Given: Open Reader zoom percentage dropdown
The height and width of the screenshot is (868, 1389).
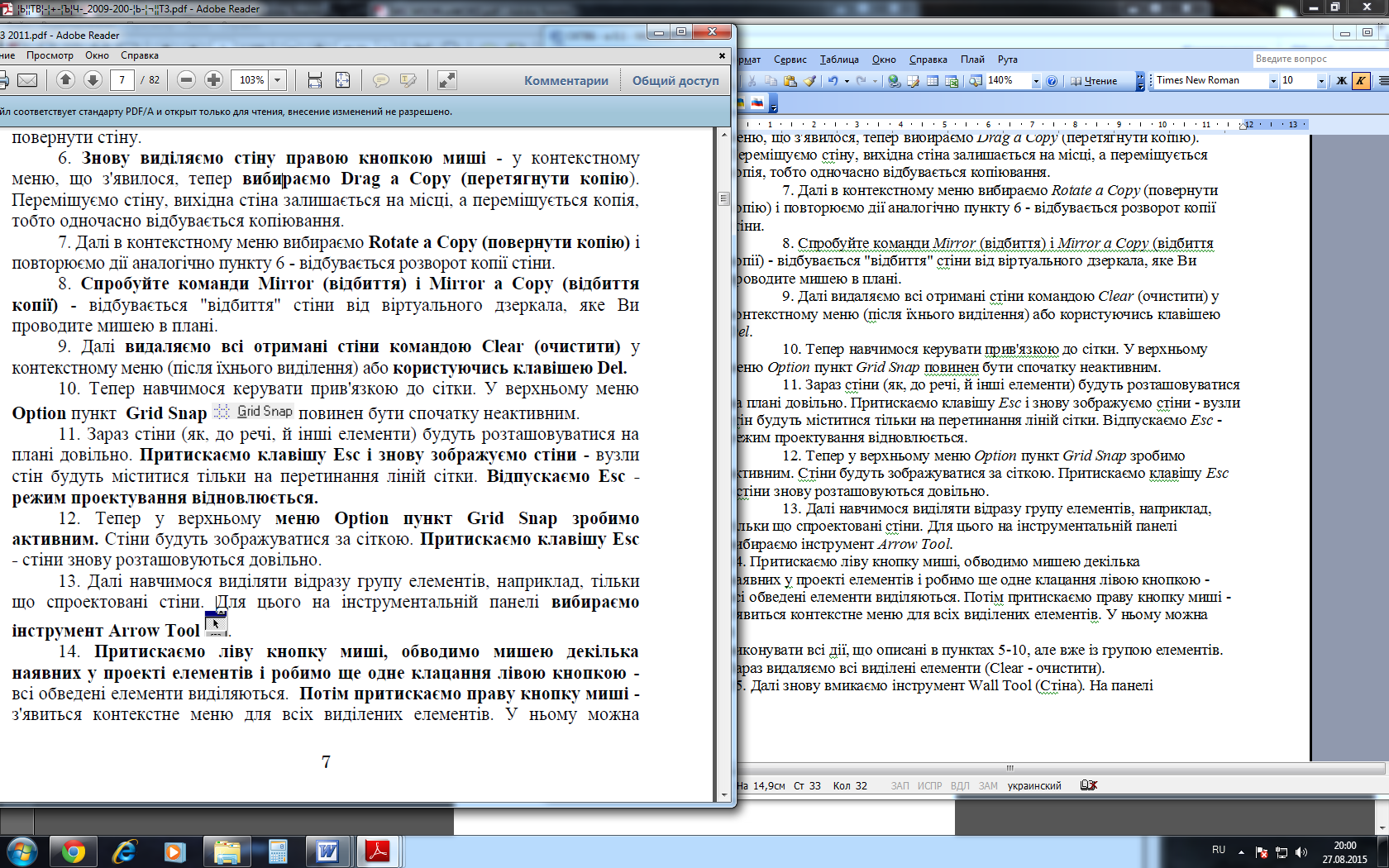Looking at the screenshot, I should coord(278,80).
